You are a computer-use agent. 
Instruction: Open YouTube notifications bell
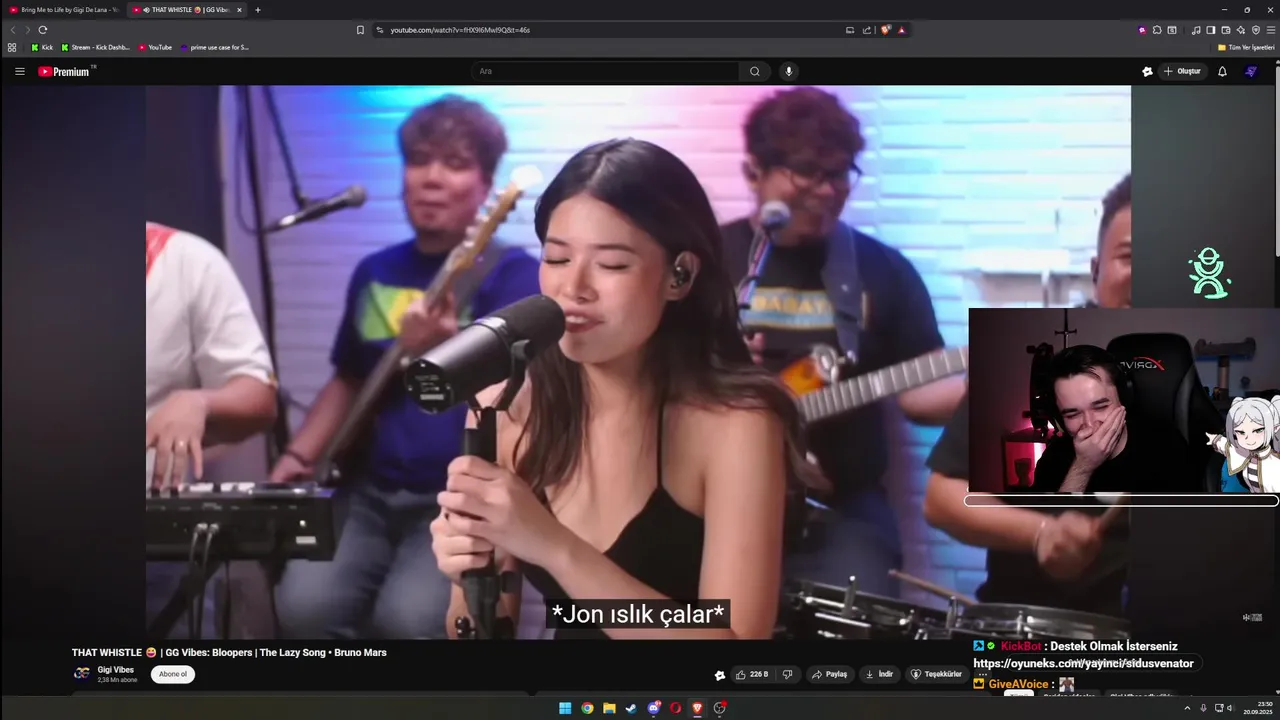[1222, 71]
